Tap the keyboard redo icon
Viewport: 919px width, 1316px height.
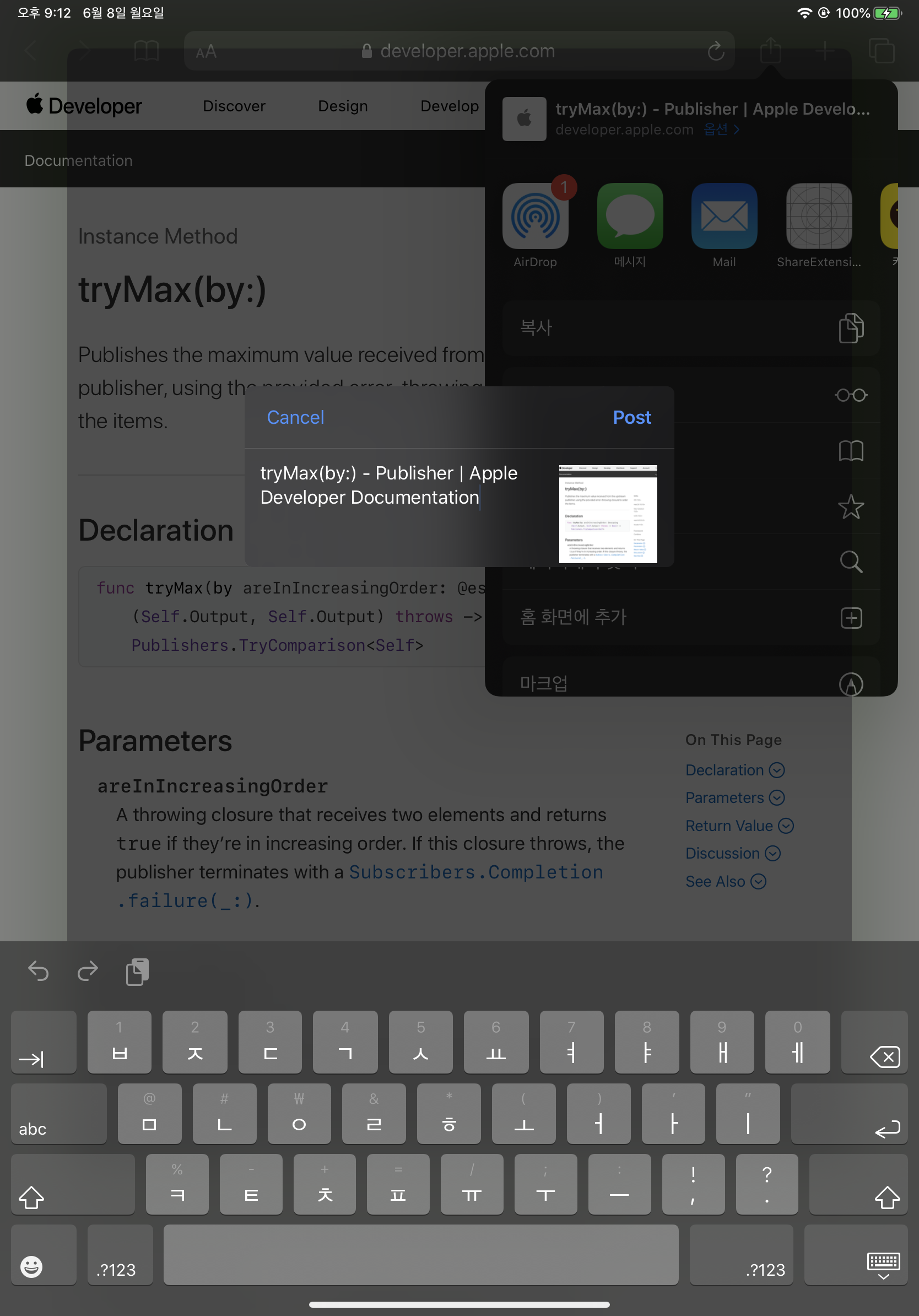tap(88, 971)
